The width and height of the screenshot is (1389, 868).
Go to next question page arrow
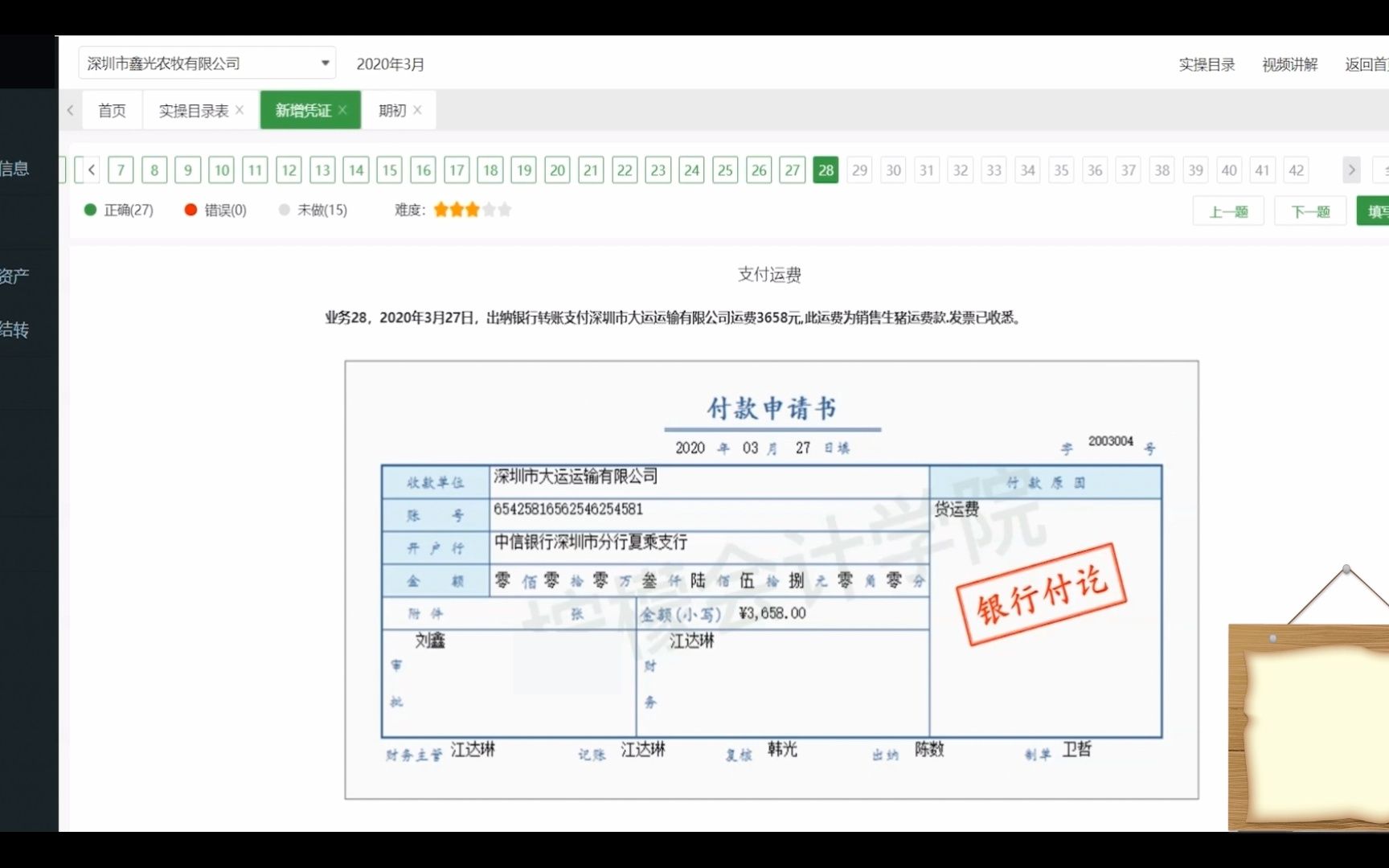[1351, 170]
